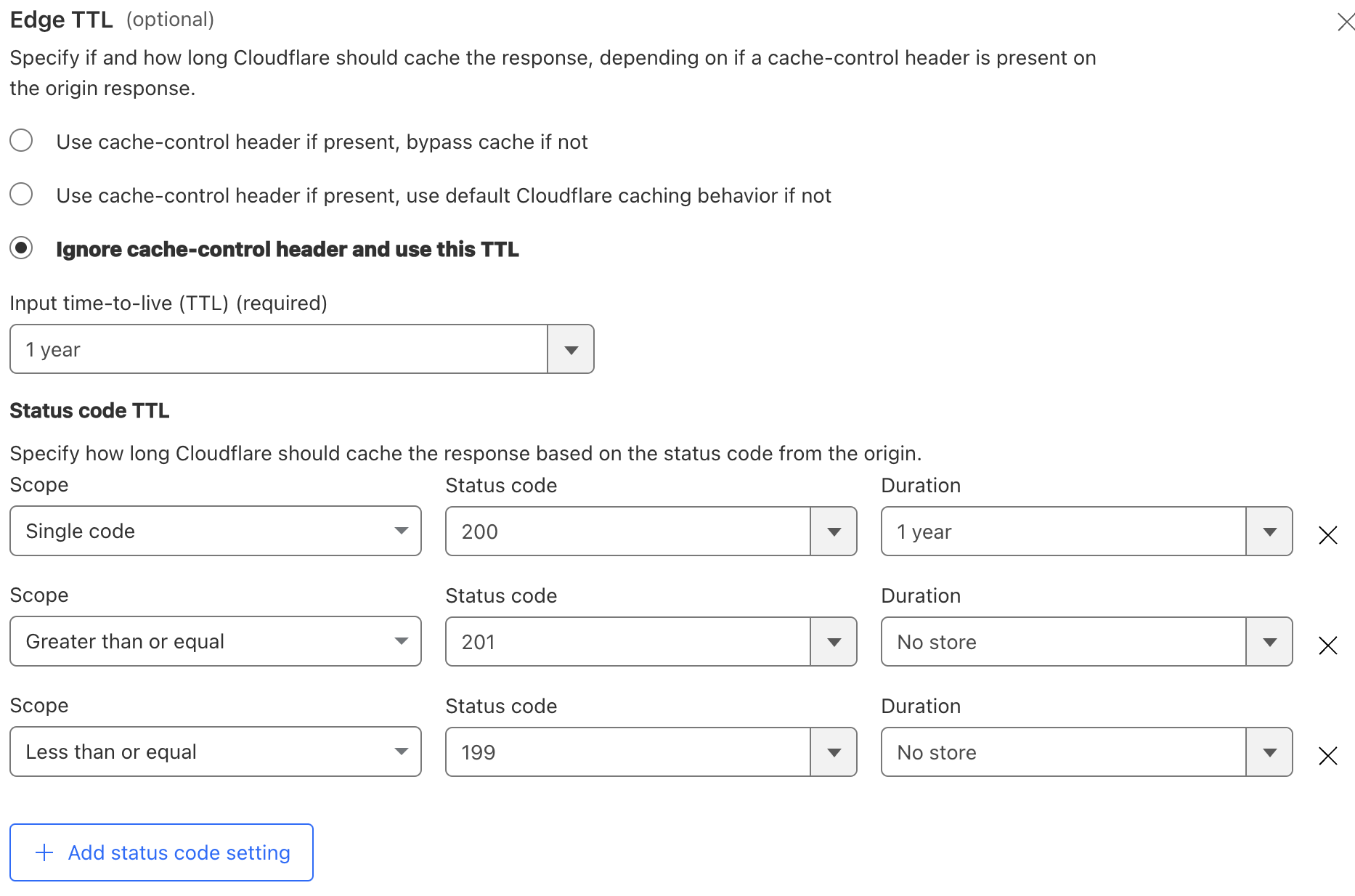Click into the TTL '1 year' input field
The height and width of the screenshot is (896, 1355).
coord(279,350)
